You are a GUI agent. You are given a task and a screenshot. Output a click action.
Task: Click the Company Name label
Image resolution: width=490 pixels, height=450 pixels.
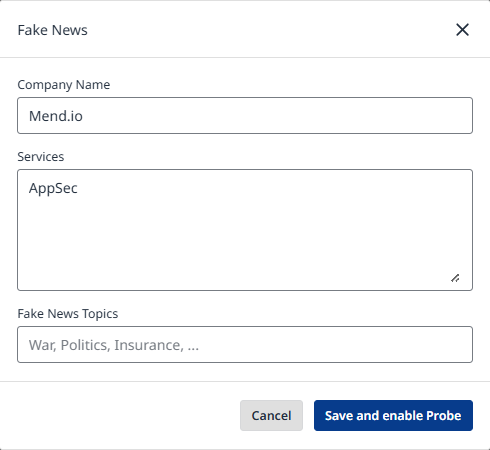click(64, 85)
